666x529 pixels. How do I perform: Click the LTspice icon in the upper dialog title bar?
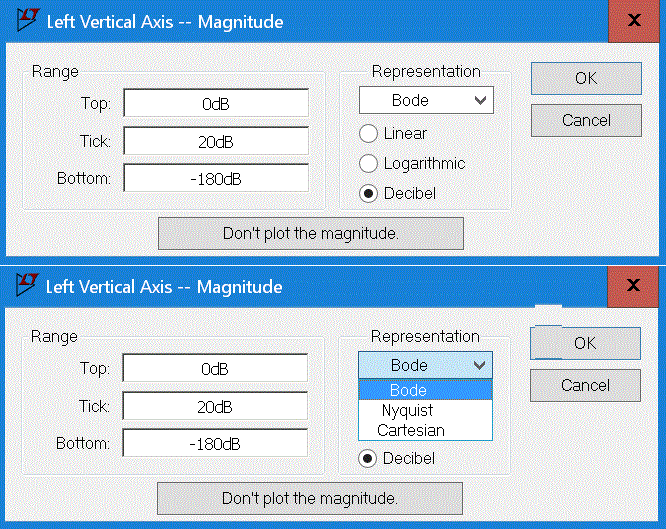pyautogui.click(x=25, y=21)
